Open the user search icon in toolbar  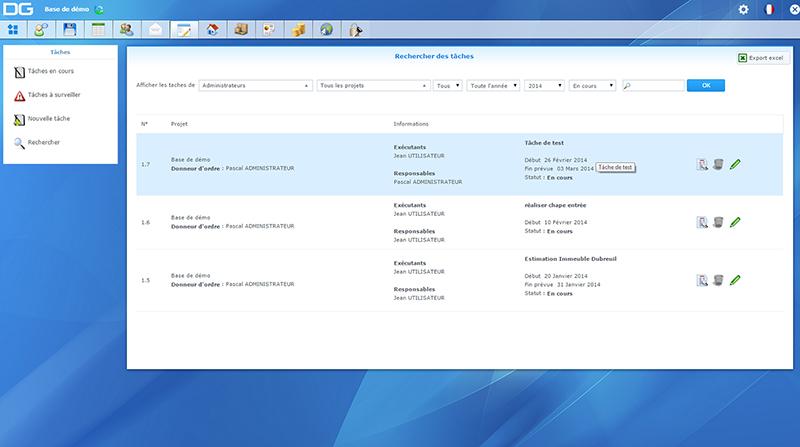41,30
